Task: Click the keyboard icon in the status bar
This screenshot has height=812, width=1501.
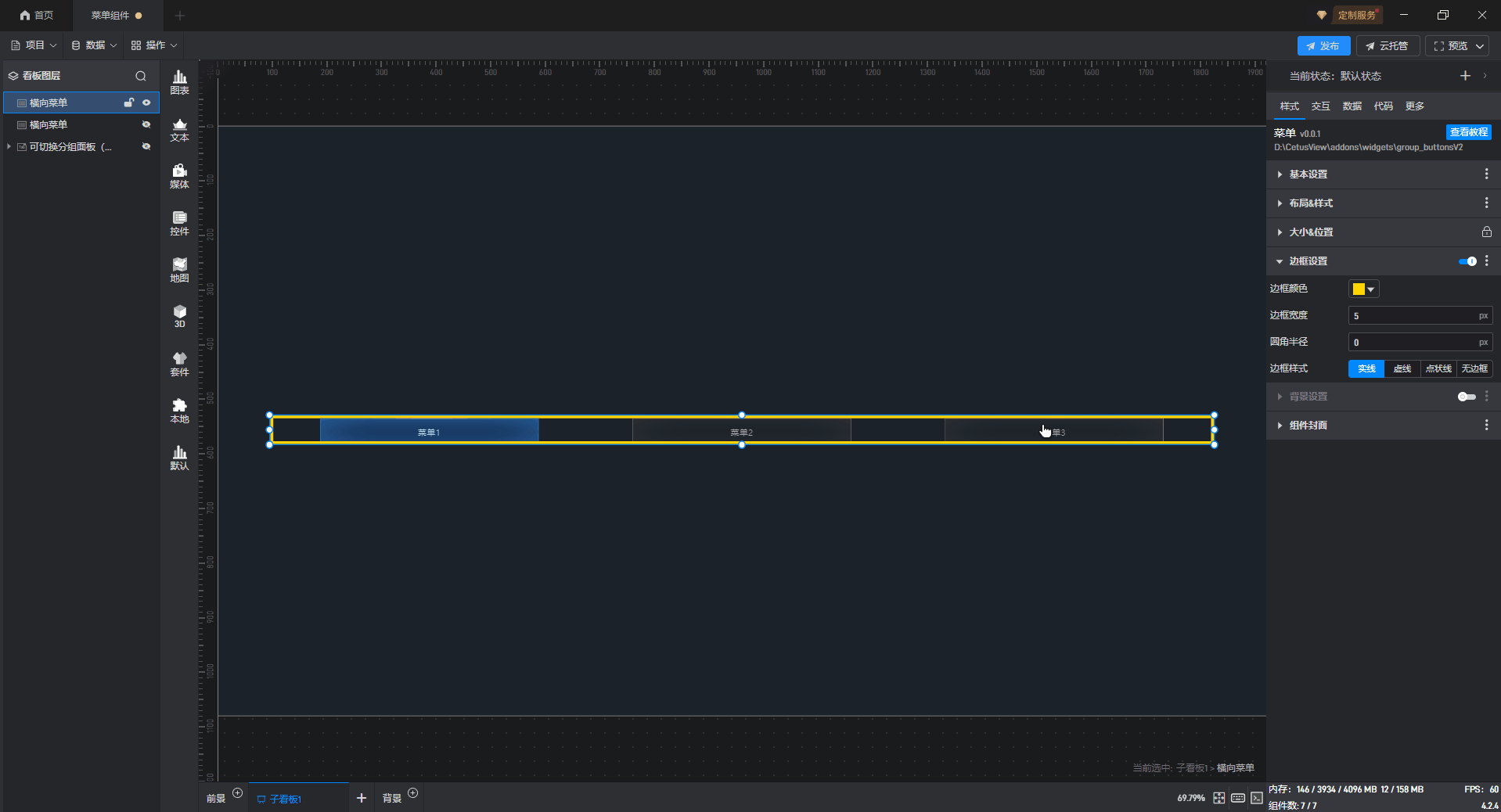Action: coord(1238,798)
